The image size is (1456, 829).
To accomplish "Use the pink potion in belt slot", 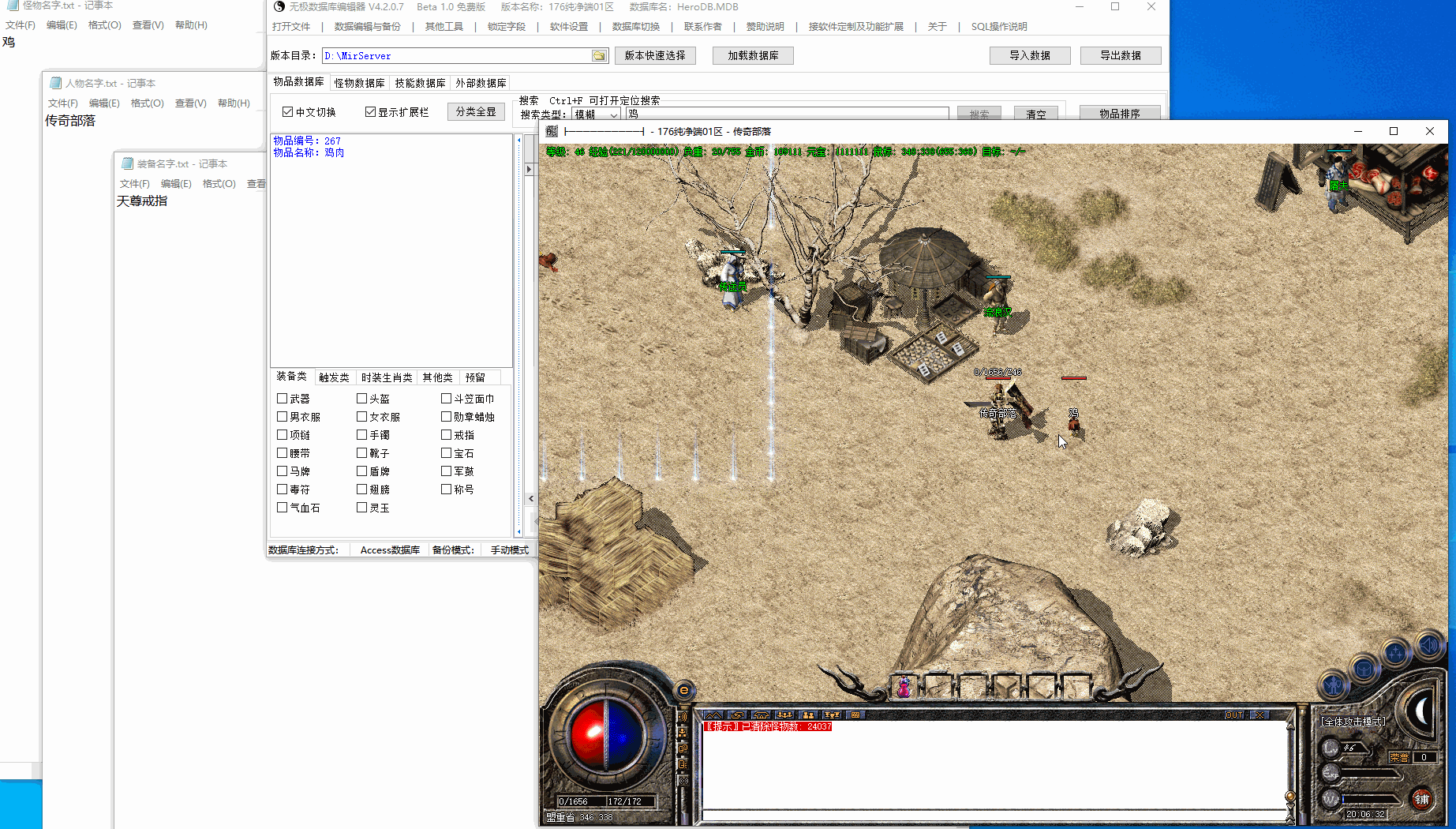I will point(904,688).
